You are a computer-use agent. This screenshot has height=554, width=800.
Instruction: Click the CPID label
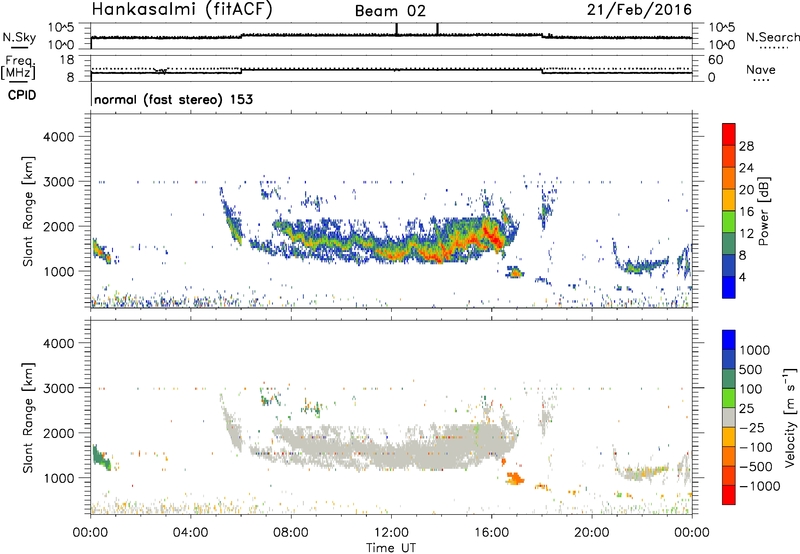(22, 95)
